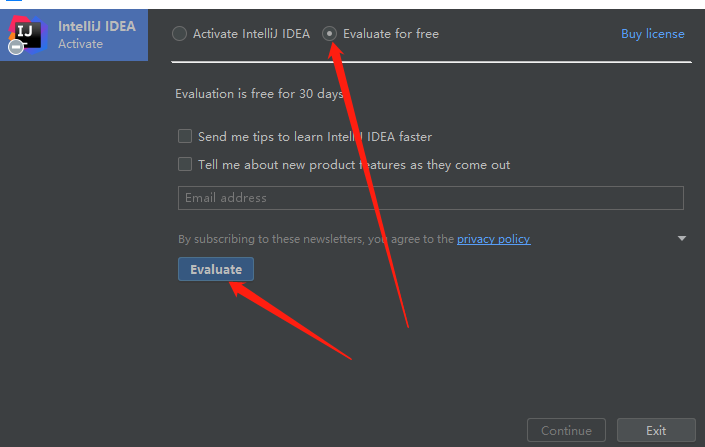Expand the newsletter details disclosure arrow
Screen dimensions: 705x447
pos(682,238)
